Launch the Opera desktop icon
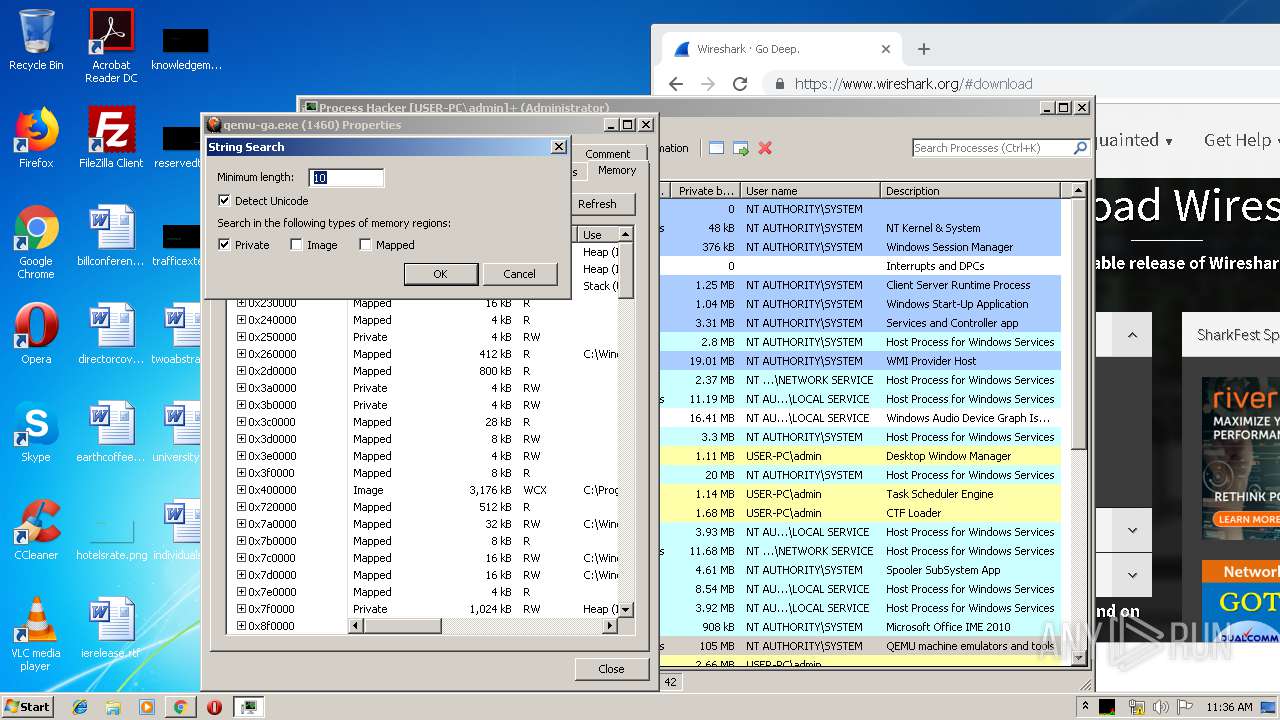Screen dimensions: 1280x720 pos(36,335)
